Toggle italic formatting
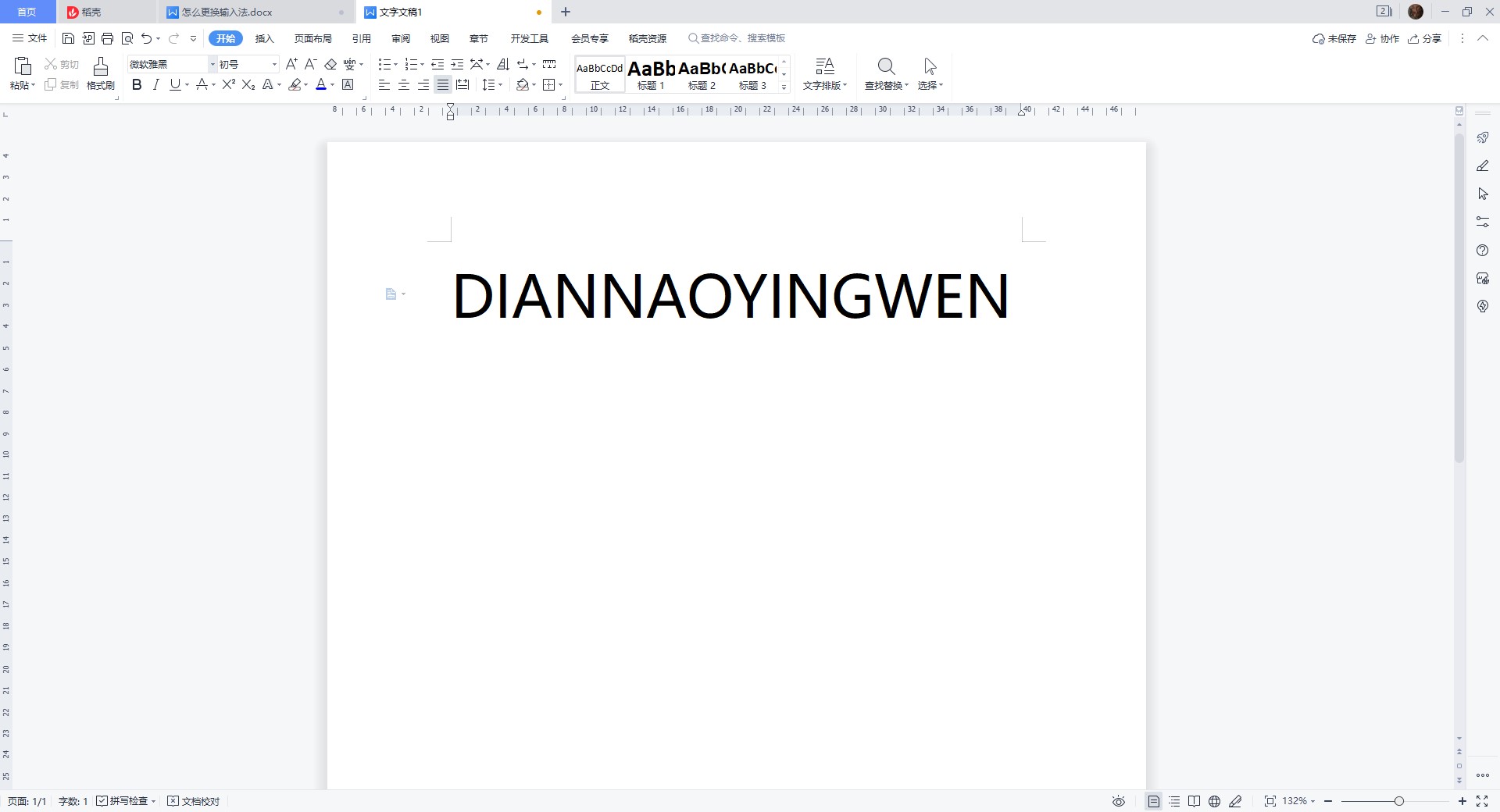Screen dimensions: 1500x812 point(155,84)
